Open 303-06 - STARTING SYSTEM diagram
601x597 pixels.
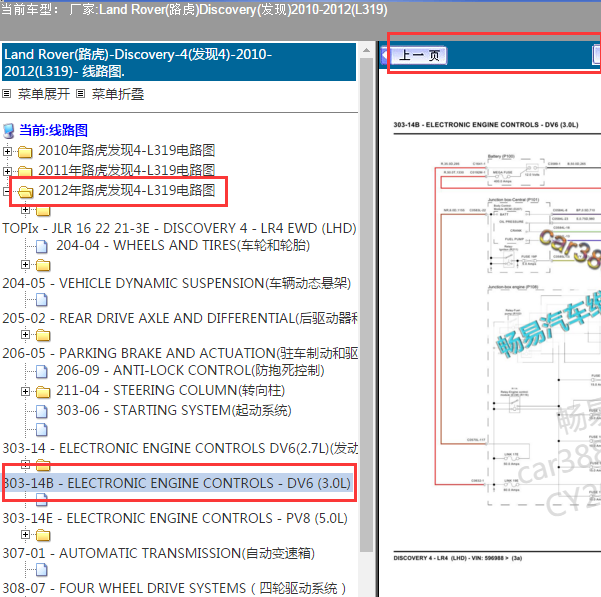174,410
